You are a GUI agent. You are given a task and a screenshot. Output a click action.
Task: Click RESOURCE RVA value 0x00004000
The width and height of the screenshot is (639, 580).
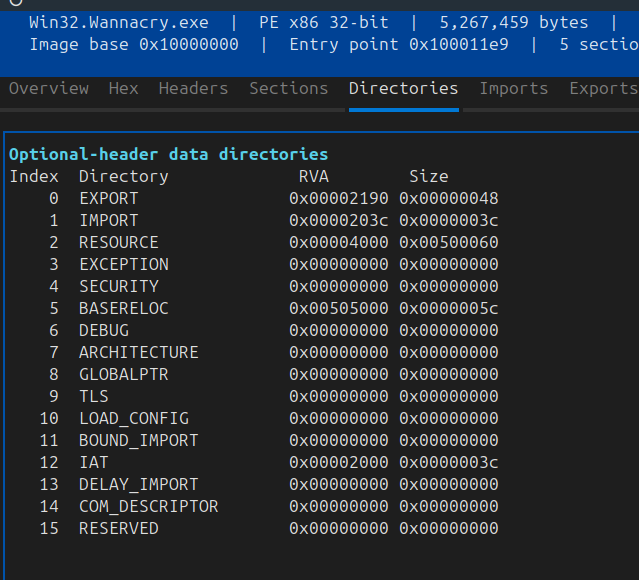coord(339,243)
